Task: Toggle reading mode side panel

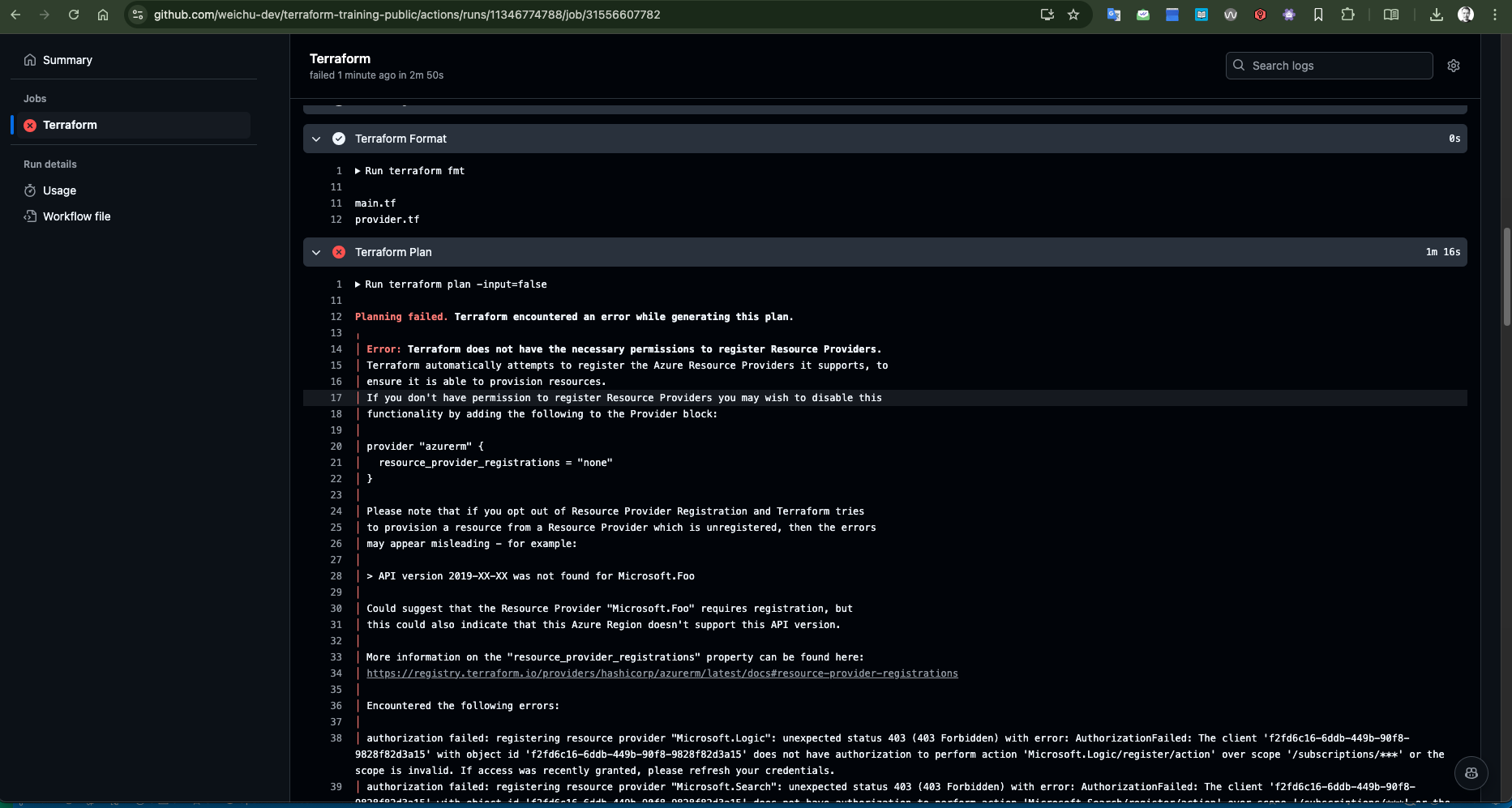Action: pos(1391,15)
